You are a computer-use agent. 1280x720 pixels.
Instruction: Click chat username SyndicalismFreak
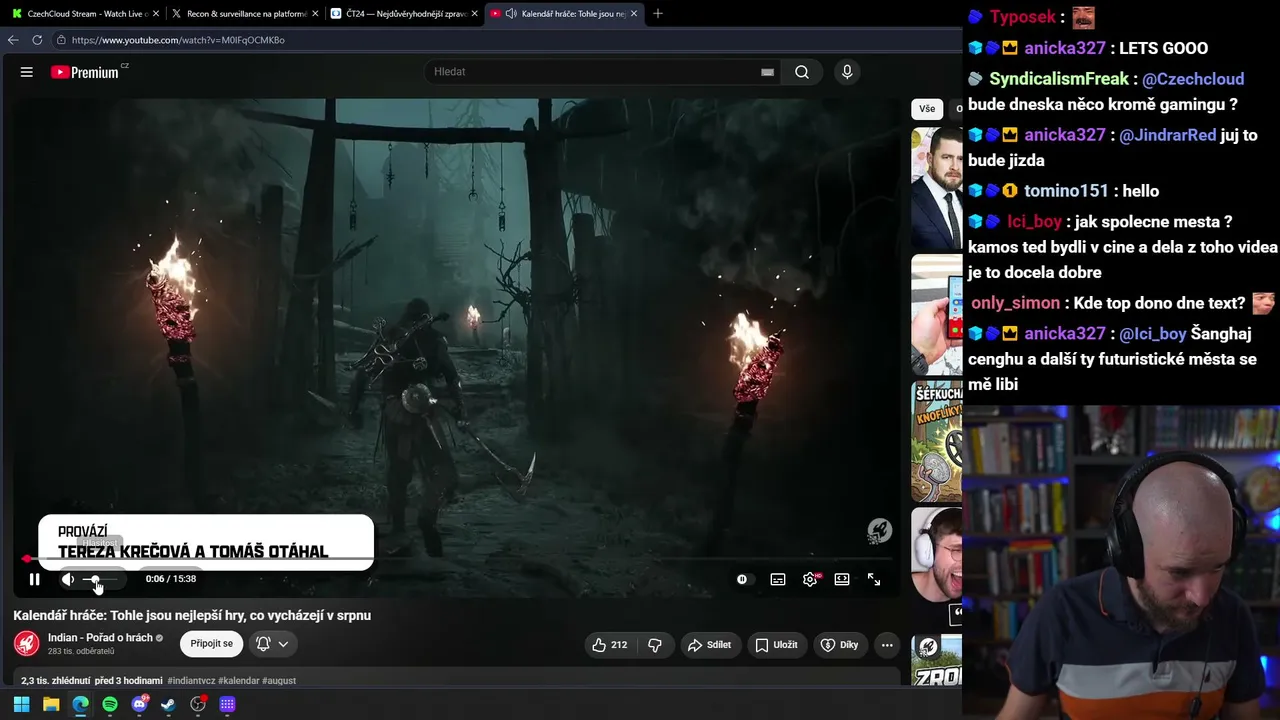(1058, 79)
